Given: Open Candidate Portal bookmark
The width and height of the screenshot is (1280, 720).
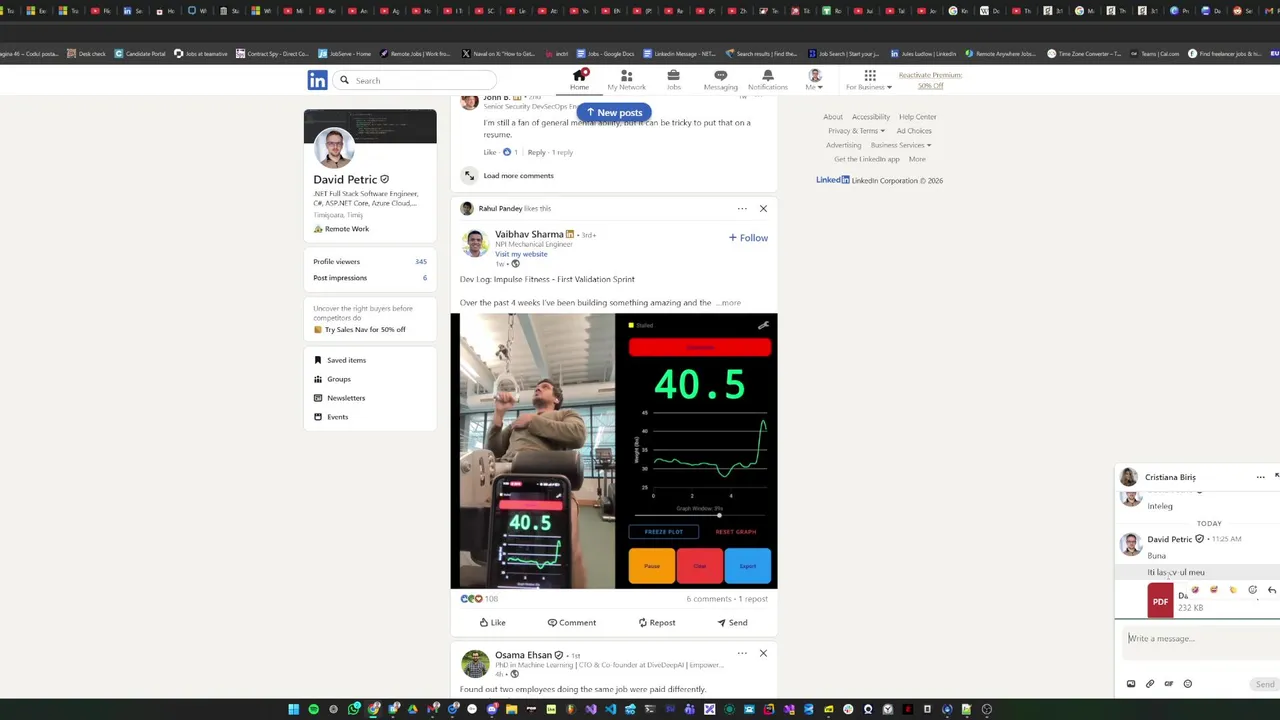Looking at the screenshot, I should tap(140, 54).
